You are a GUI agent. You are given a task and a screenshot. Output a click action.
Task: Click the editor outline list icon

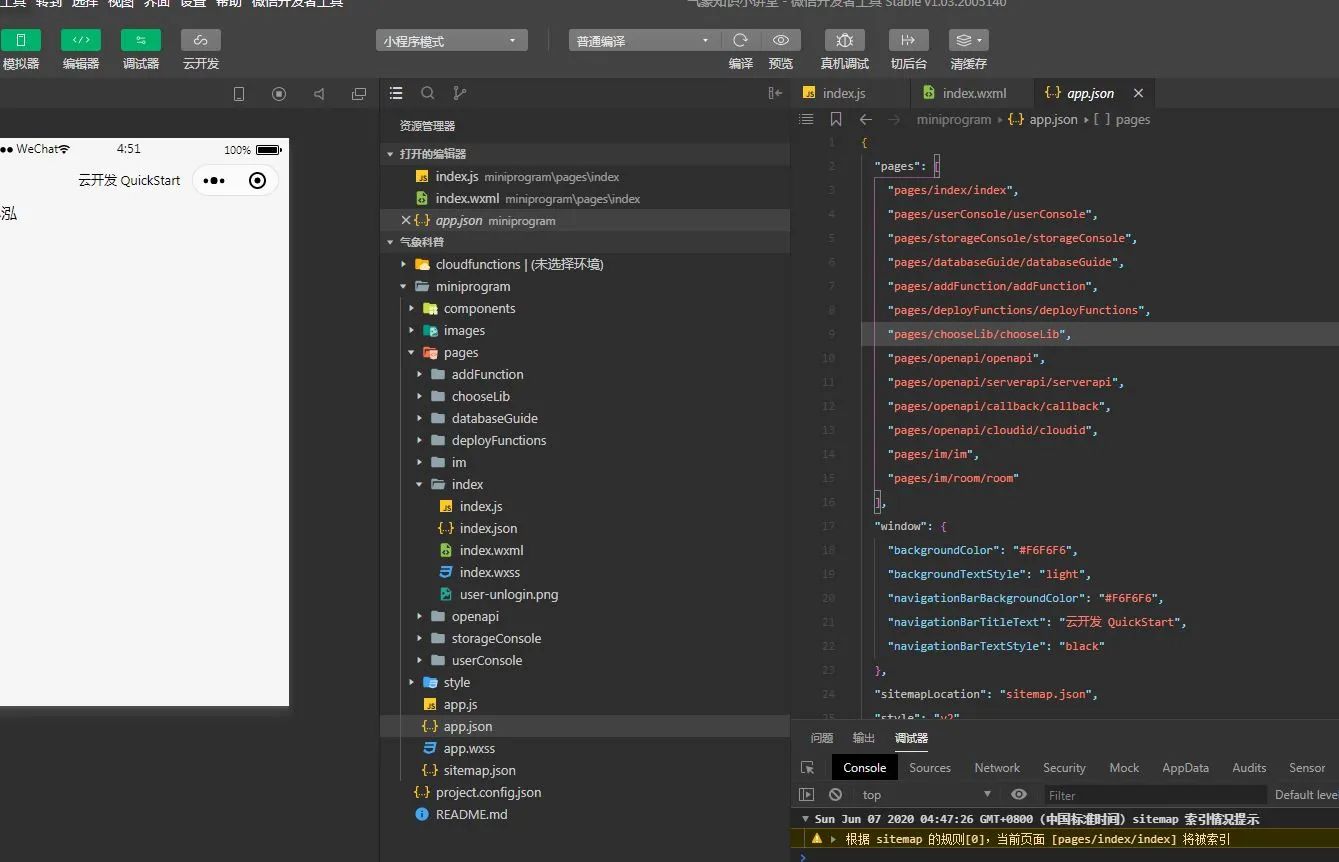pyautogui.click(x=806, y=119)
